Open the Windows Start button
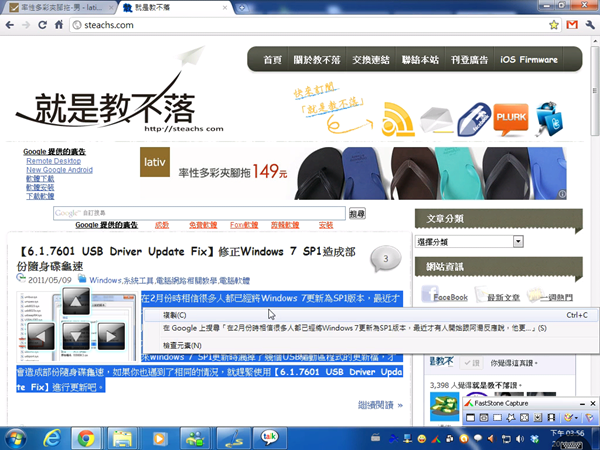Image resolution: width=600 pixels, height=450 pixels. click(14, 439)
